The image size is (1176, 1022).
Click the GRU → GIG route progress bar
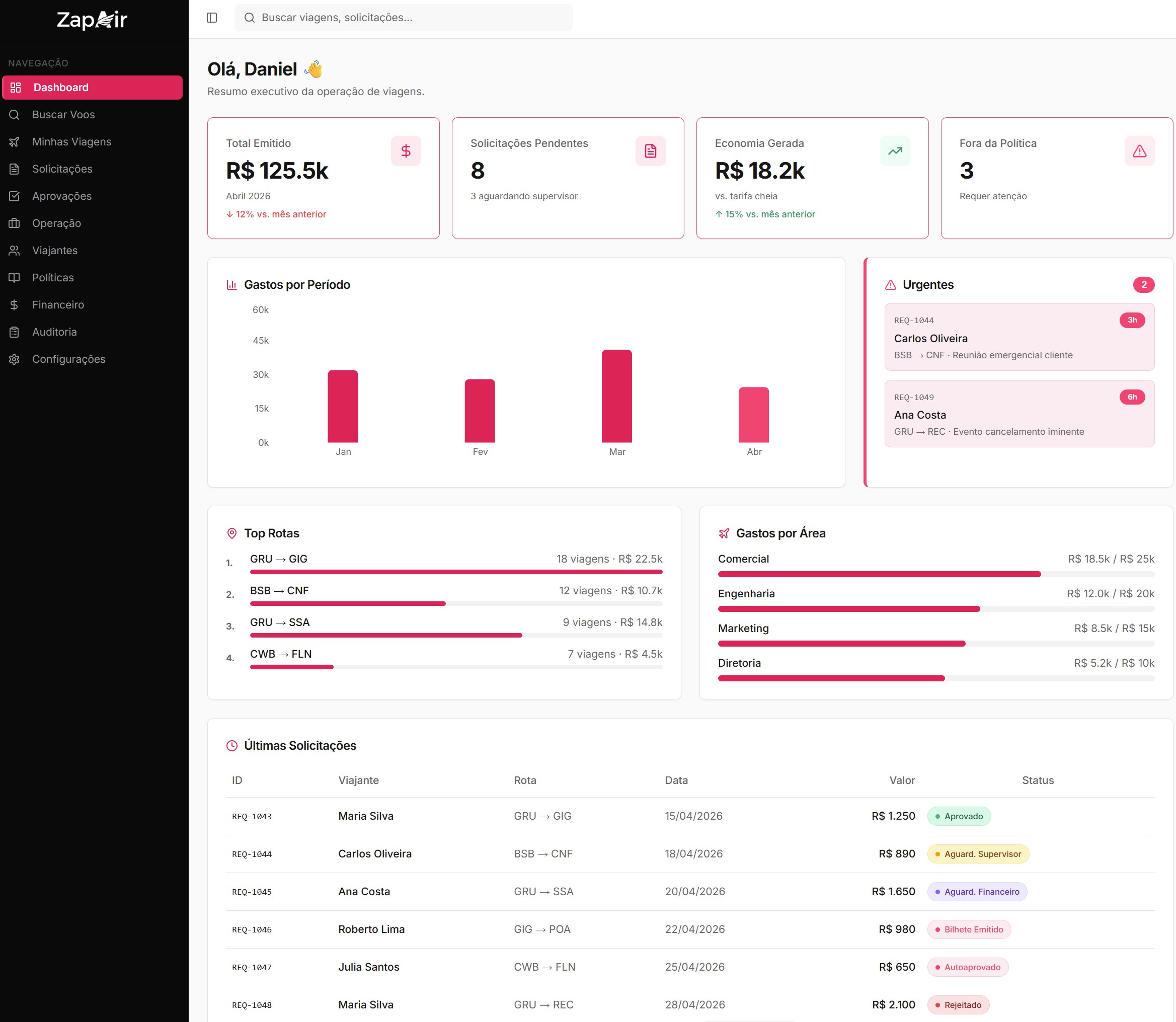[456, 572]
